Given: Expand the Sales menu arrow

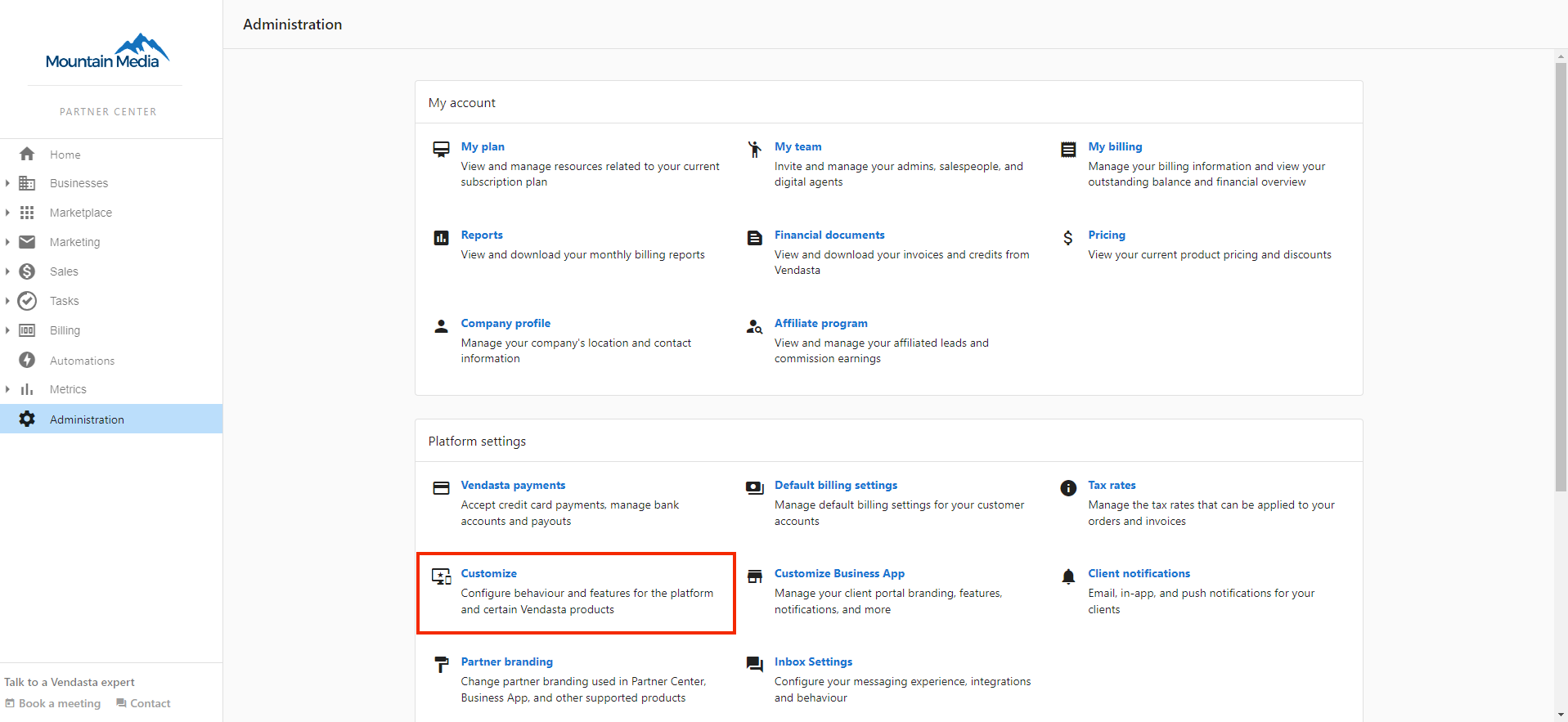Looking at the screenshot, I should coord(7,271).
